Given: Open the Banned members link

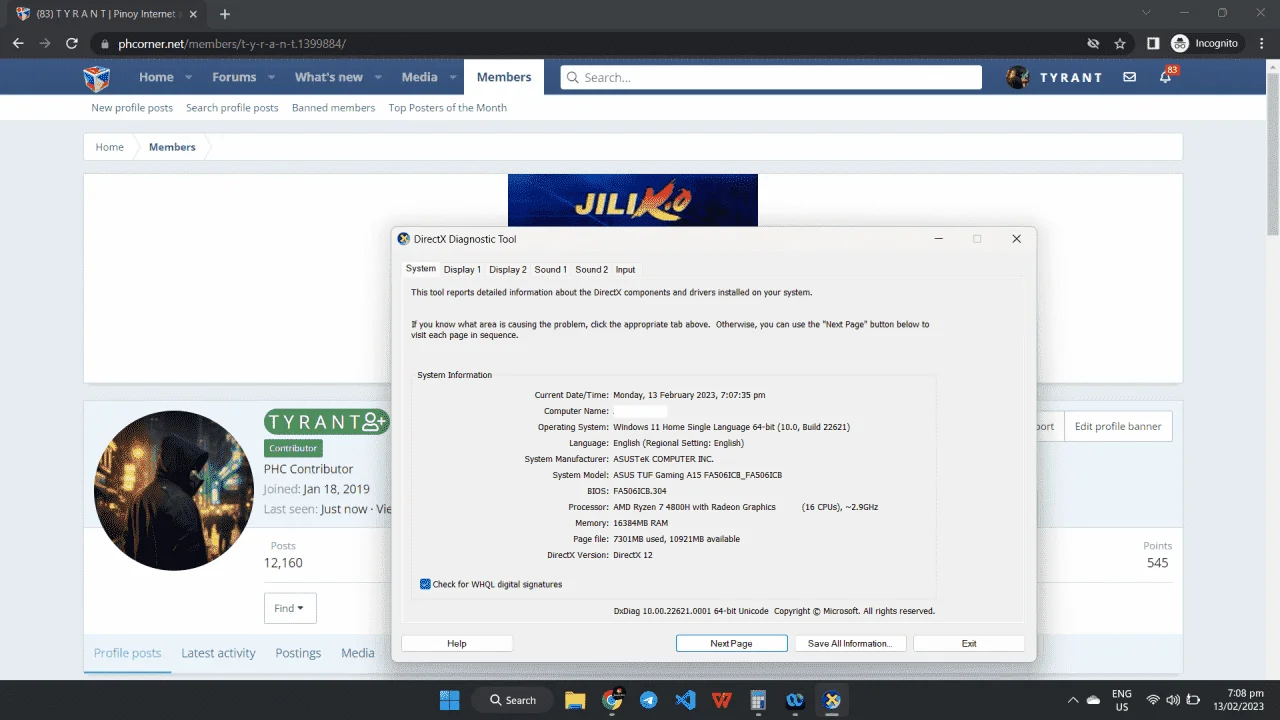Looking at the screenshot, I should (334, 108).
